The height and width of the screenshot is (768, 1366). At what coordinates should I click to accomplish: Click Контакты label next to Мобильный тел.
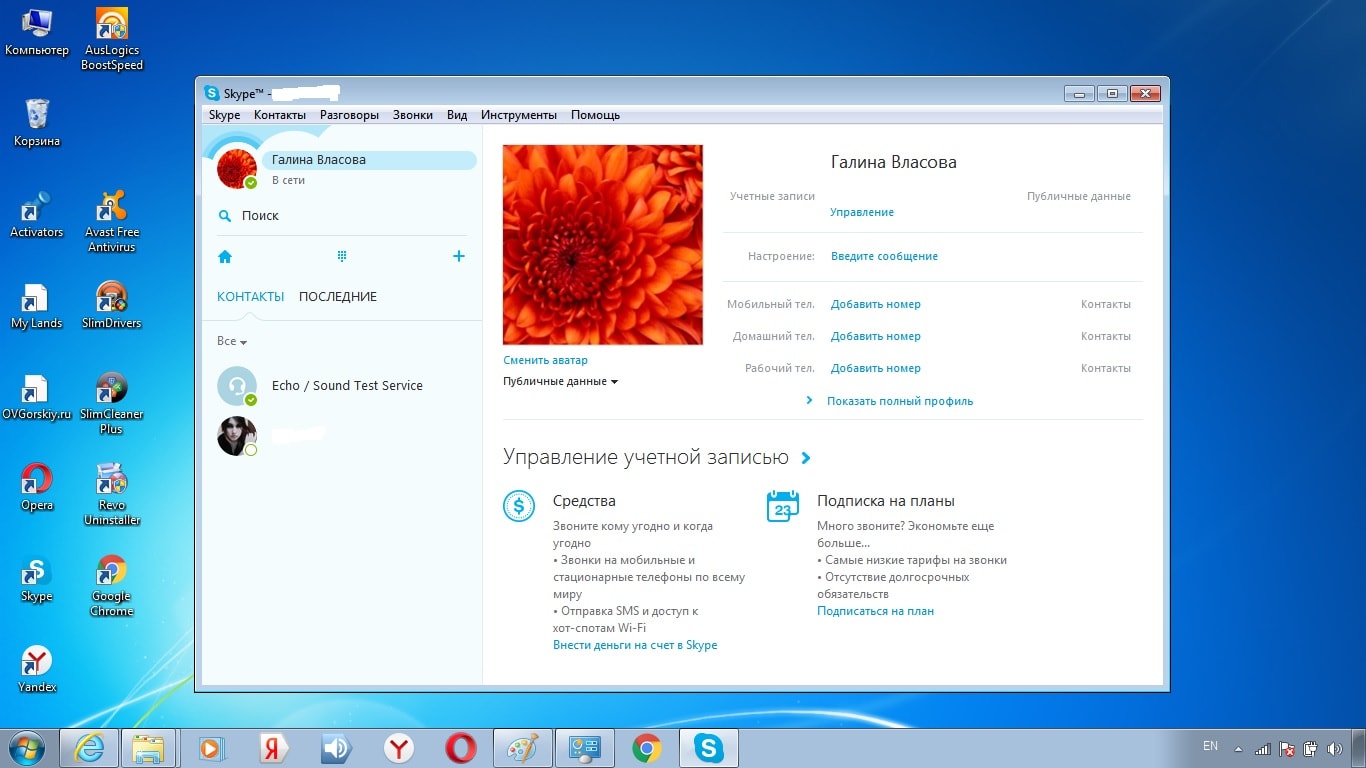click(1106, 304)
